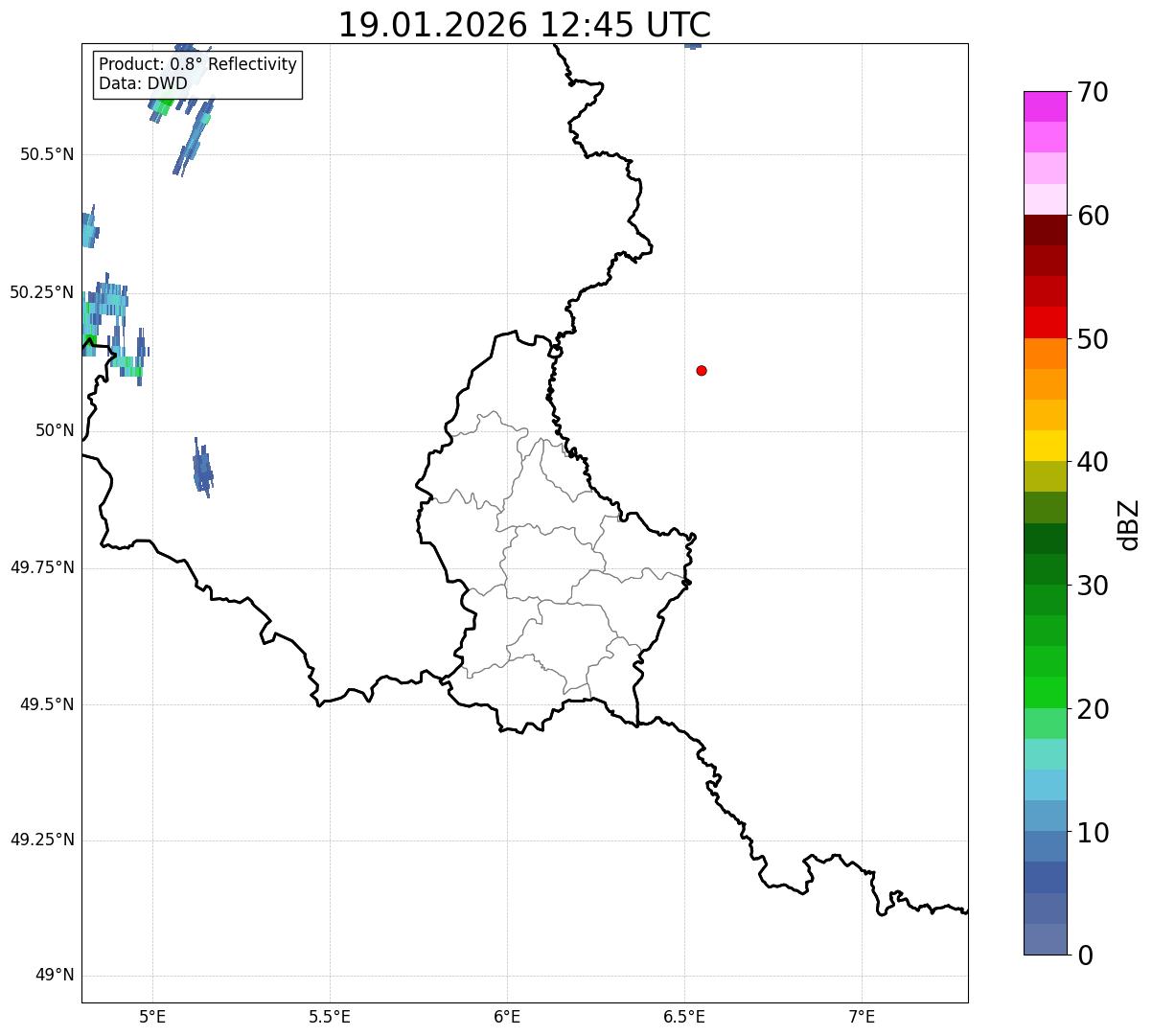Click the 50.5°N latitude label
1152x1036 pixels.
(x=47, y=154)
